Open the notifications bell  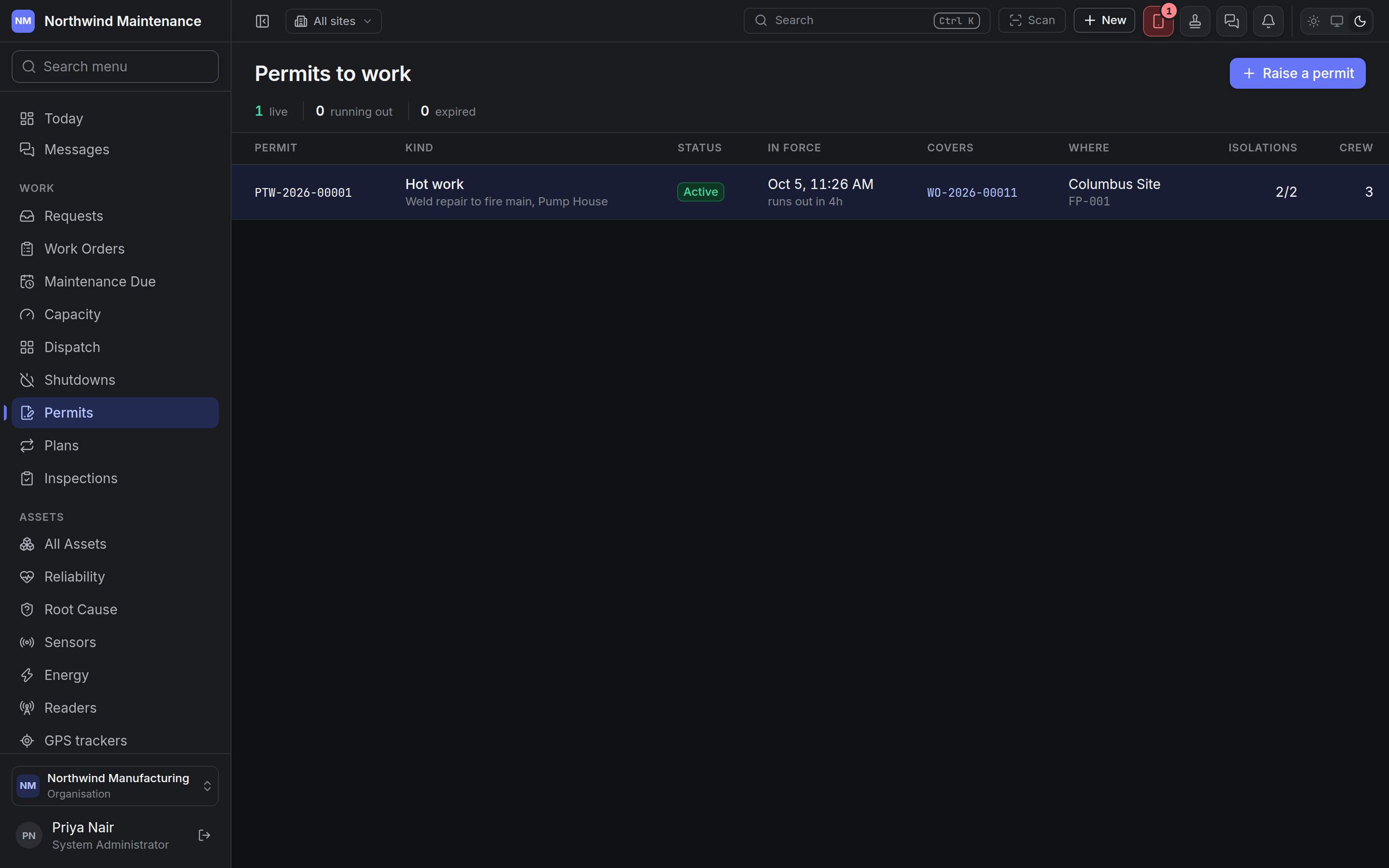pyautogui.click(x=1268, y=21)
